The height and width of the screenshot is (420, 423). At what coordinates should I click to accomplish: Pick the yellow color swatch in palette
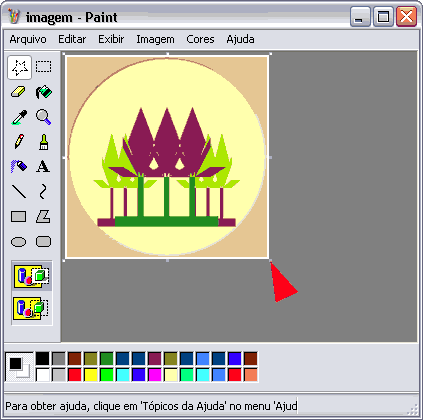(x=91, y=375)
